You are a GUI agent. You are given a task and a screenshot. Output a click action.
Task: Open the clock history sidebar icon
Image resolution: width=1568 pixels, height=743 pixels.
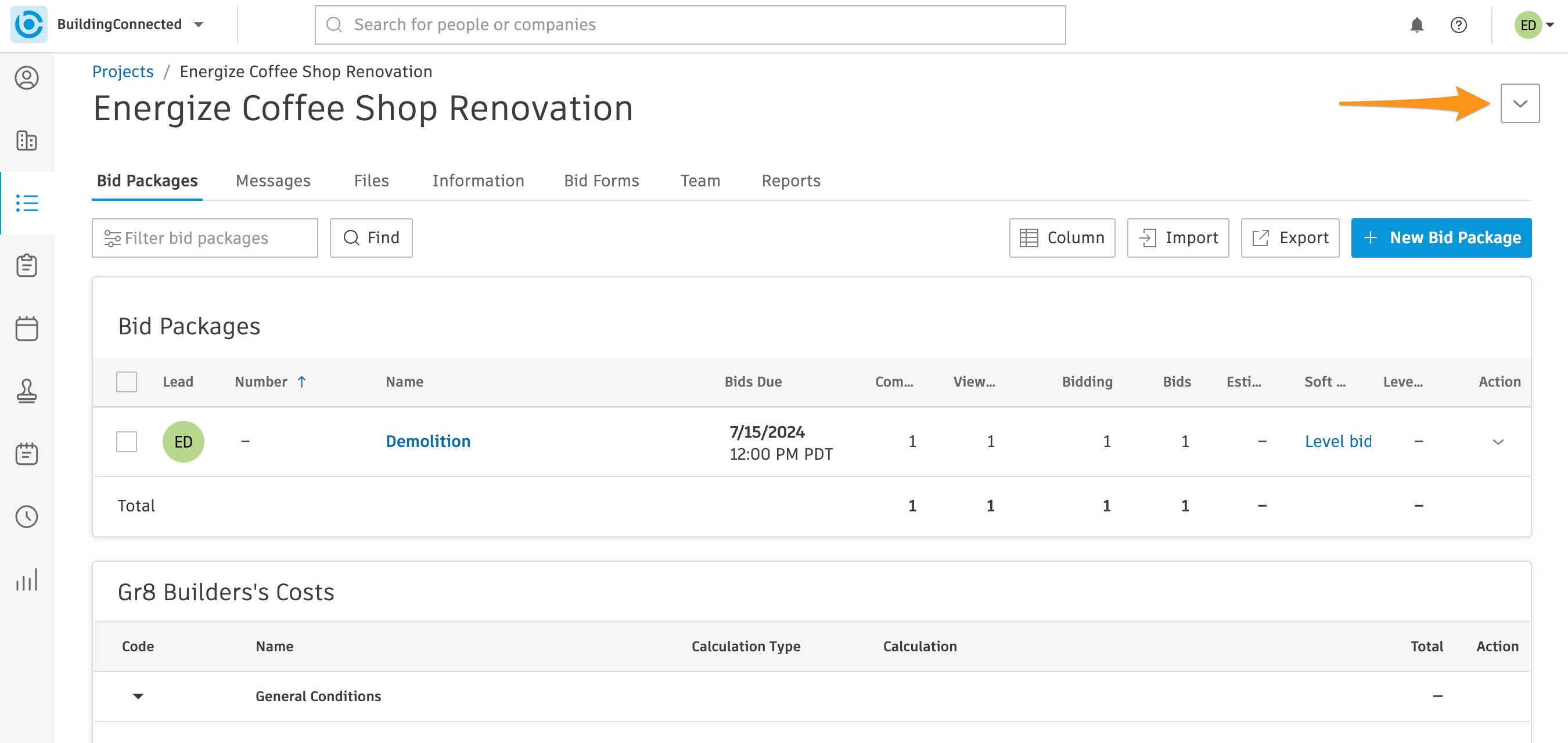click(x=27, y=517)
